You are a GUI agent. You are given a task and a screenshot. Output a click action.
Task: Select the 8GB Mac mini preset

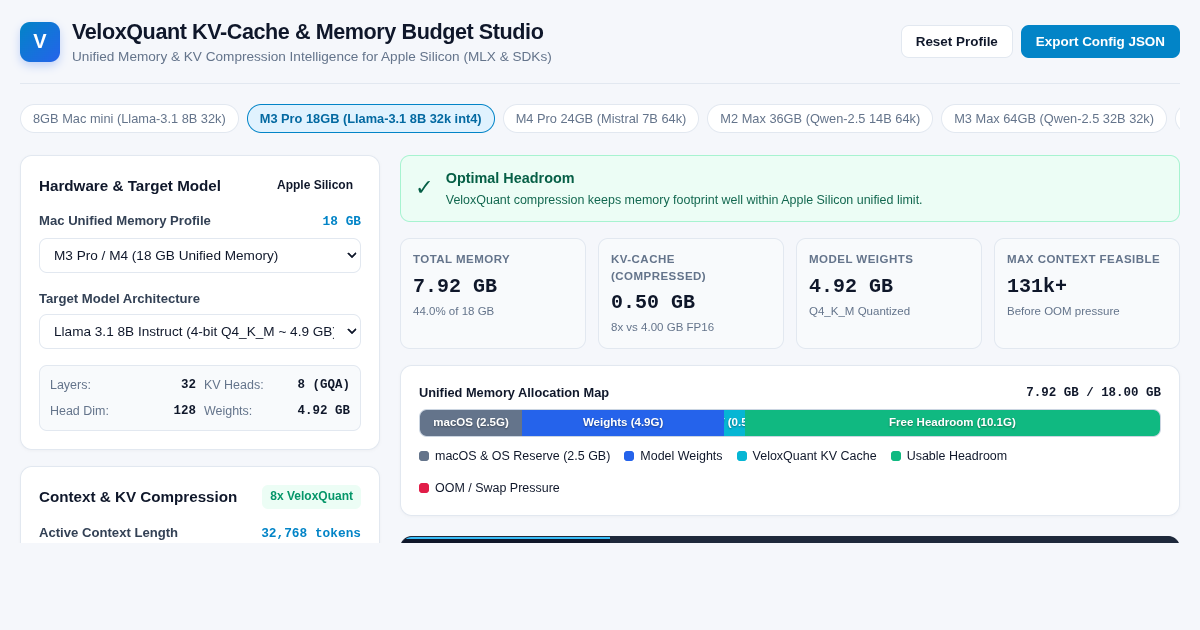pyautogui.click(x=129, y=118)
